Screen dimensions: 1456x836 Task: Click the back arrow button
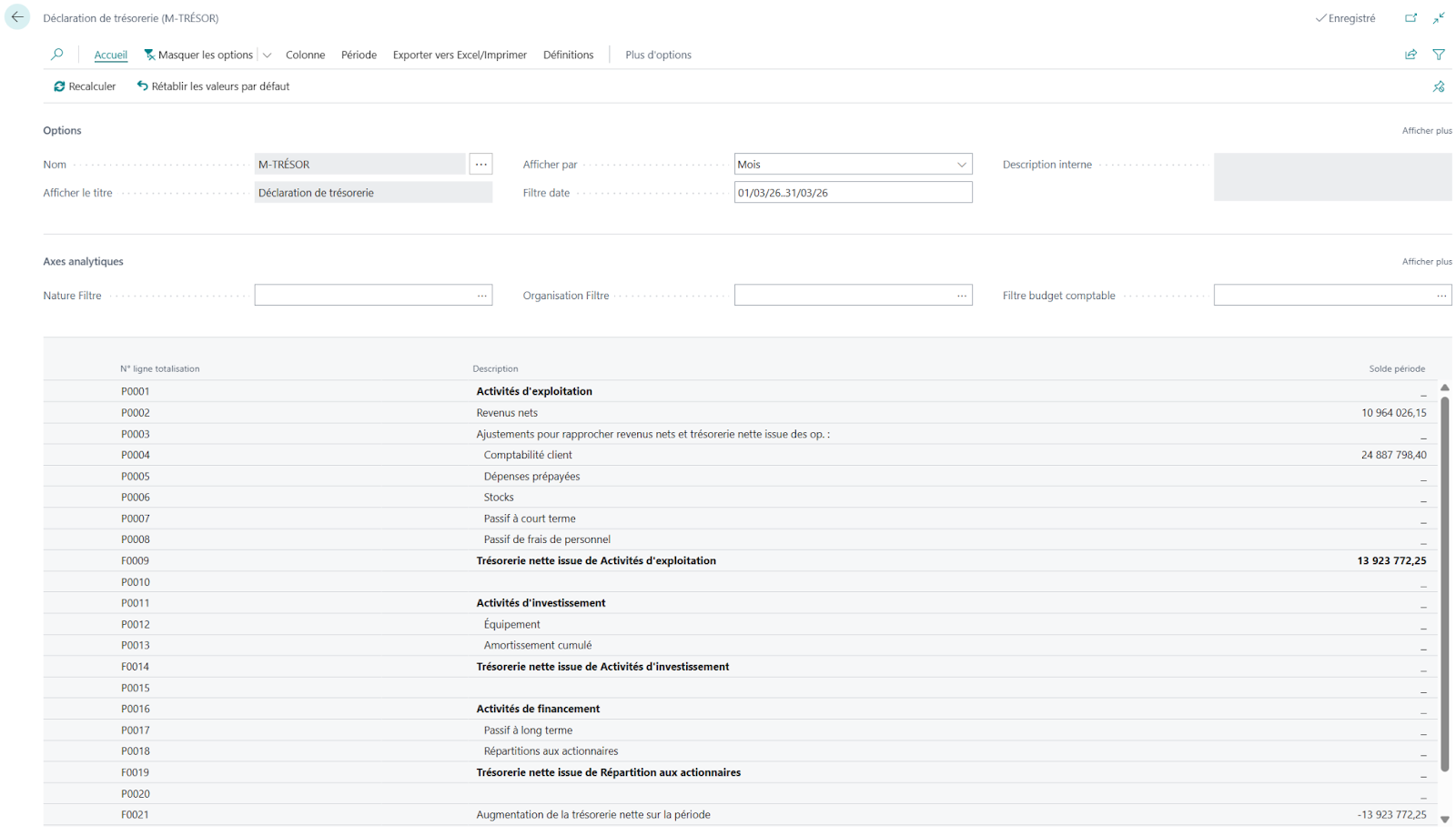(x=17, y=17)
